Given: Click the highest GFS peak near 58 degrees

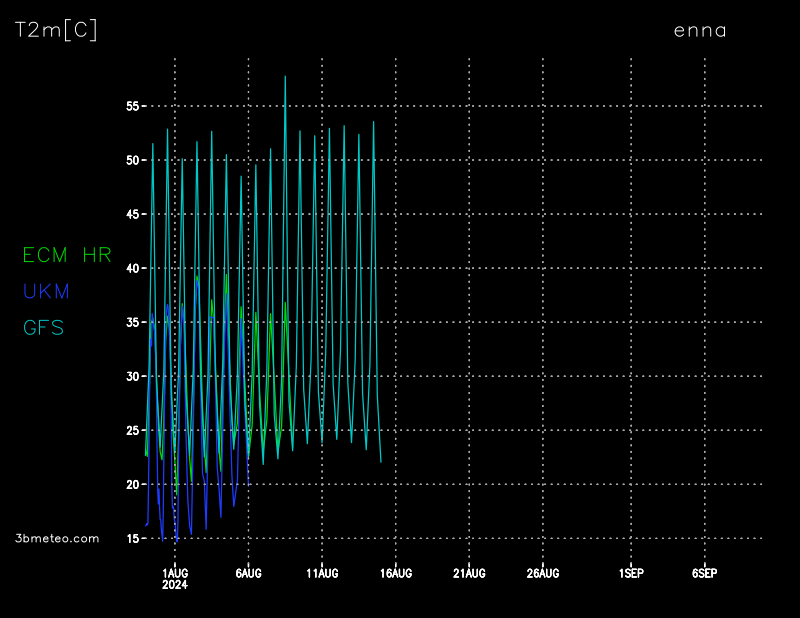Looking at the screenshot, I should tap(285, 77).
